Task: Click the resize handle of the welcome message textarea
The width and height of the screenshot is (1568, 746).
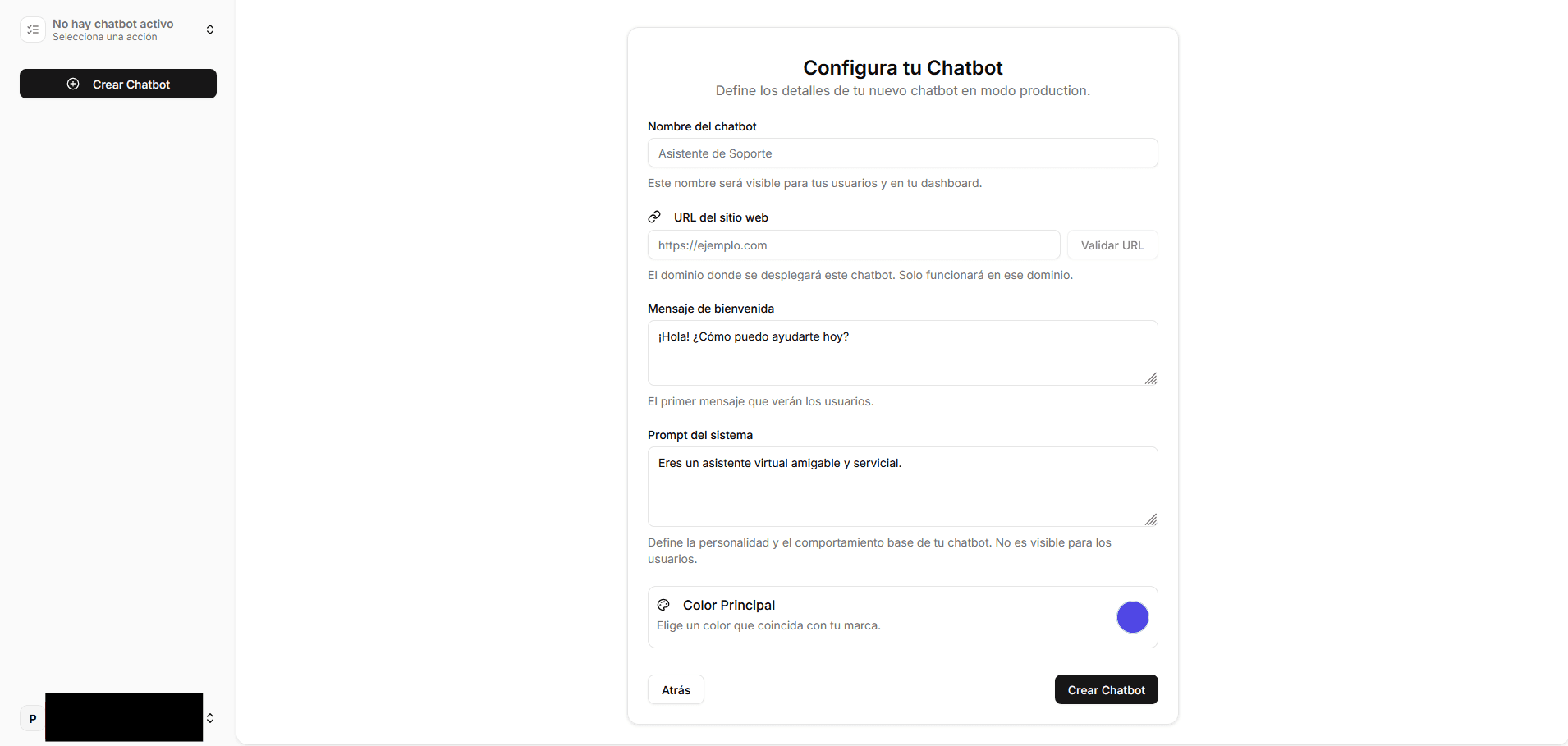Action: pos(1151,379)
